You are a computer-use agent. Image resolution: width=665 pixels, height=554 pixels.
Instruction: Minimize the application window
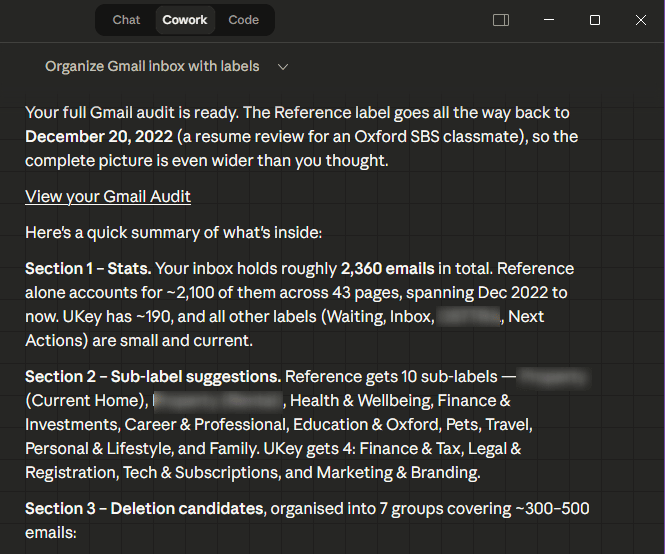pos(548,20)
